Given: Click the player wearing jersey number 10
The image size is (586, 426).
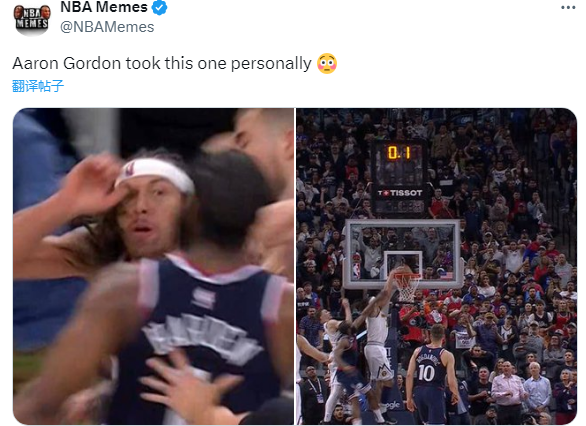Looking at the screenshot, I should 431,374.
